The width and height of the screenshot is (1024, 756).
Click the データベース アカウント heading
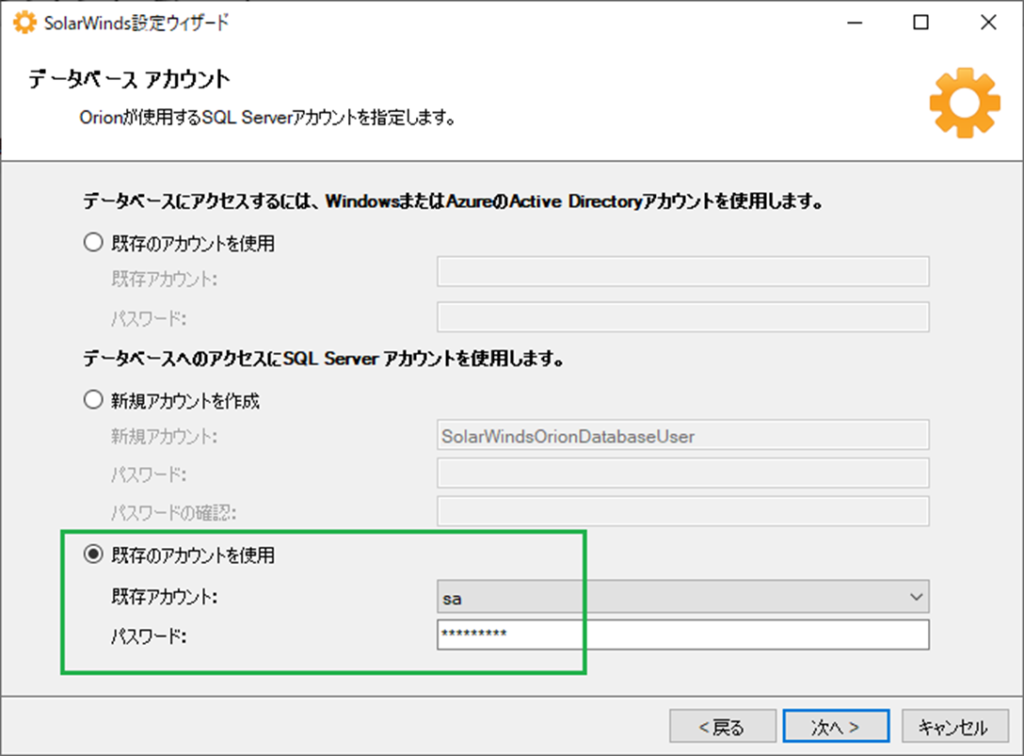129,79
